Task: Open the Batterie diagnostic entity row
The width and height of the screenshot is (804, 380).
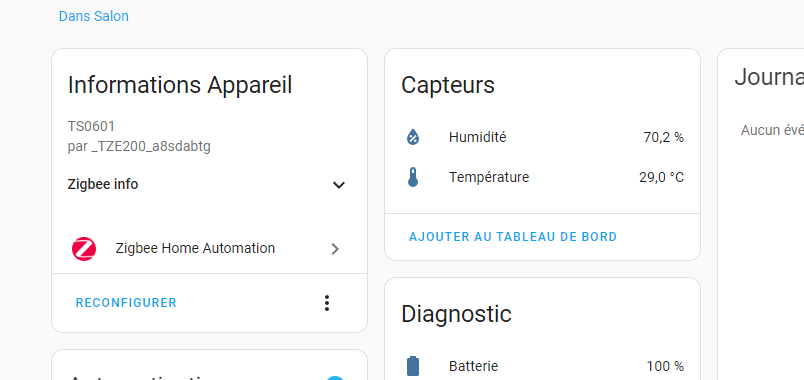Action: [x=542, y=366]
